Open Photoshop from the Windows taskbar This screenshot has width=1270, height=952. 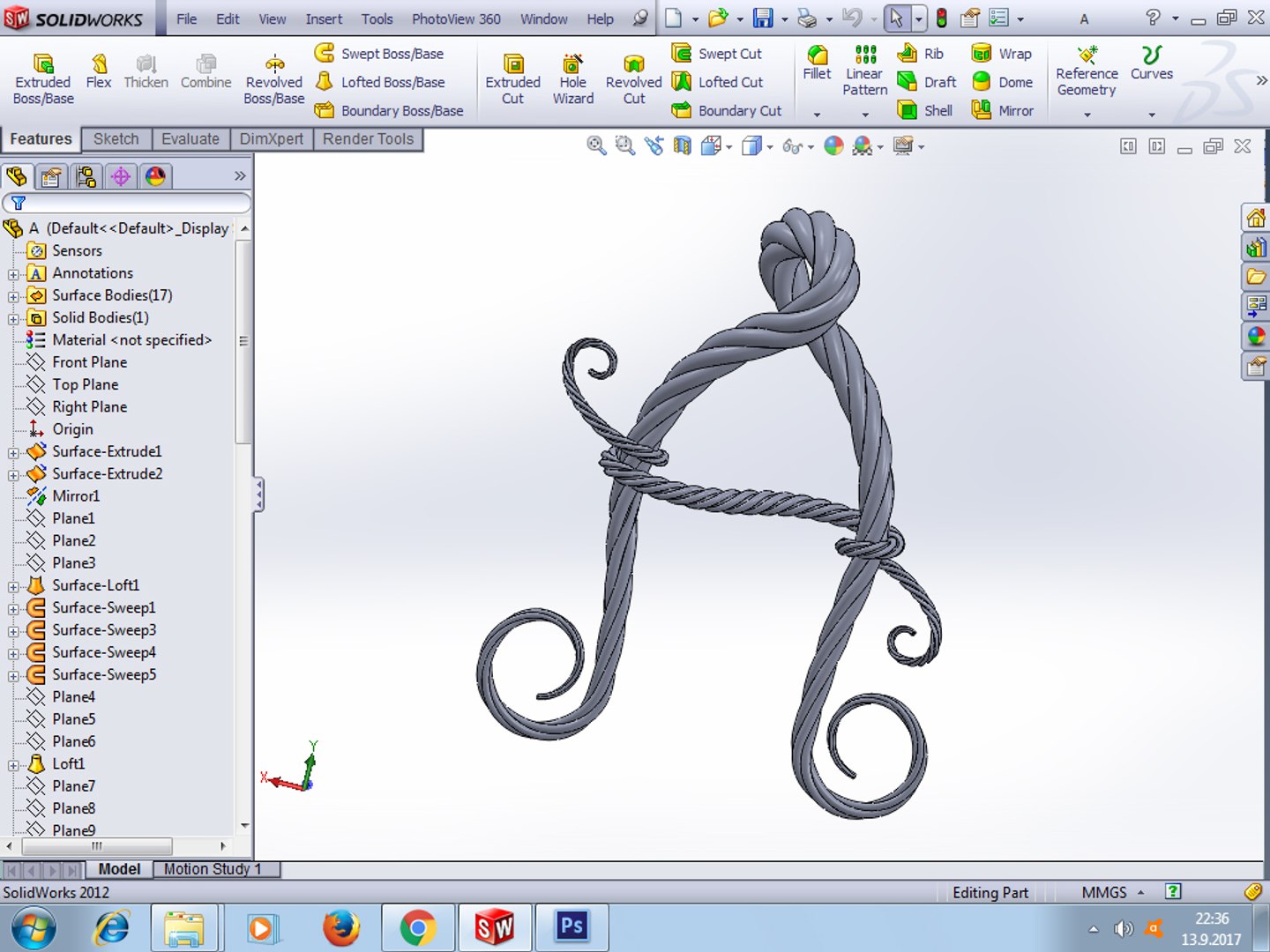tap(571, 927)
